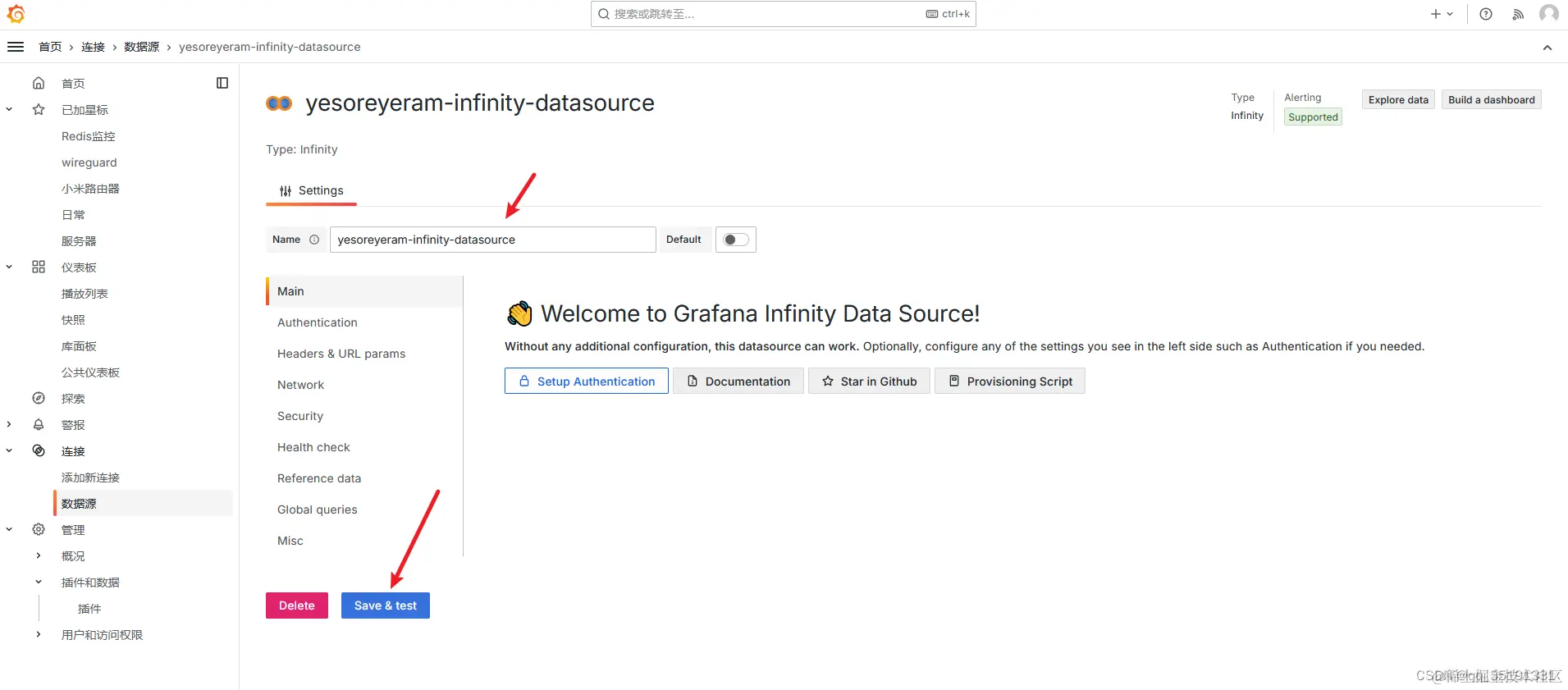The image size is (1568, 690).
Task: Click the Infinity datasource logo icon
Action: click(279, 103)
